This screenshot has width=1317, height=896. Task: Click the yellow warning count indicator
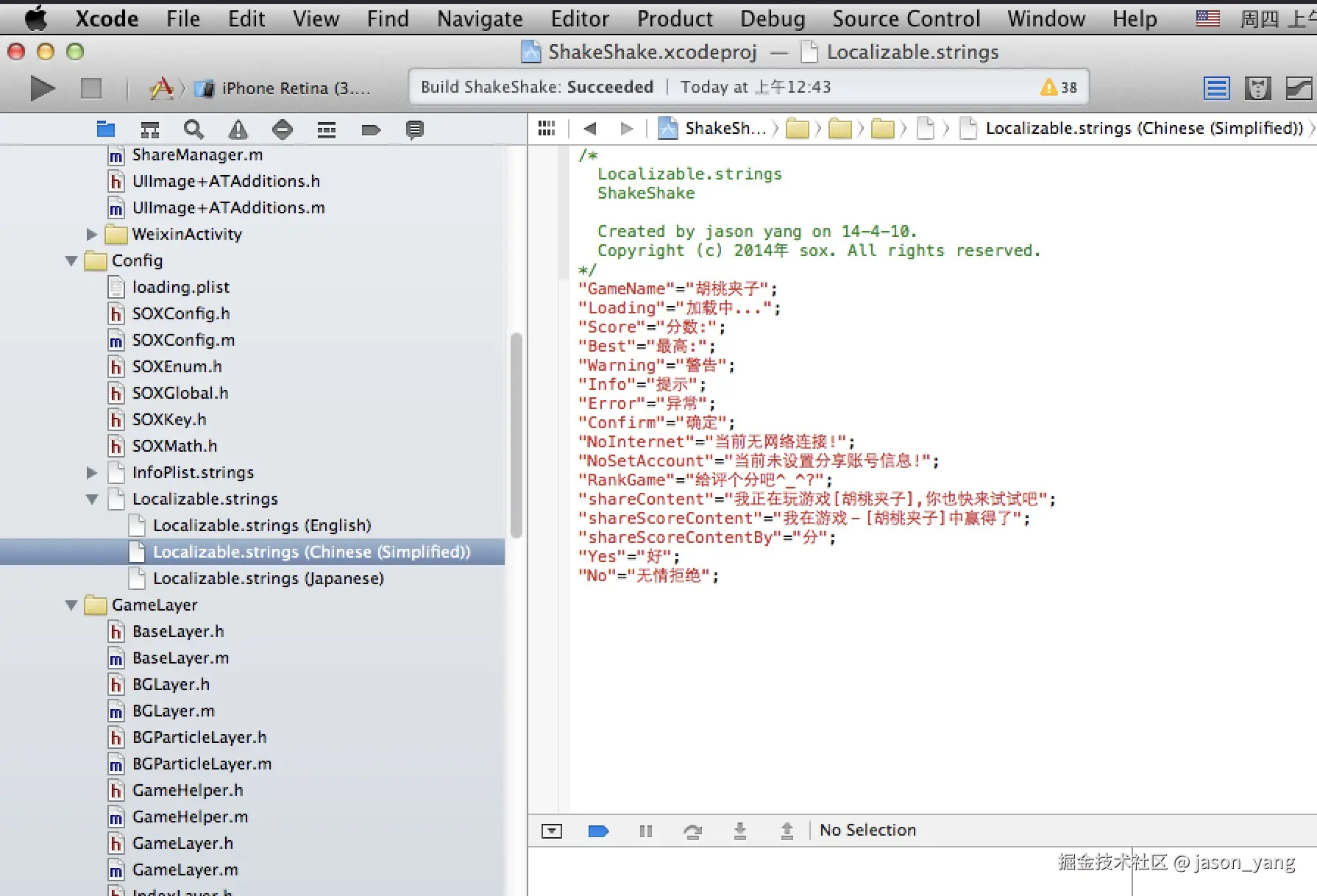tap(1059, 88)
